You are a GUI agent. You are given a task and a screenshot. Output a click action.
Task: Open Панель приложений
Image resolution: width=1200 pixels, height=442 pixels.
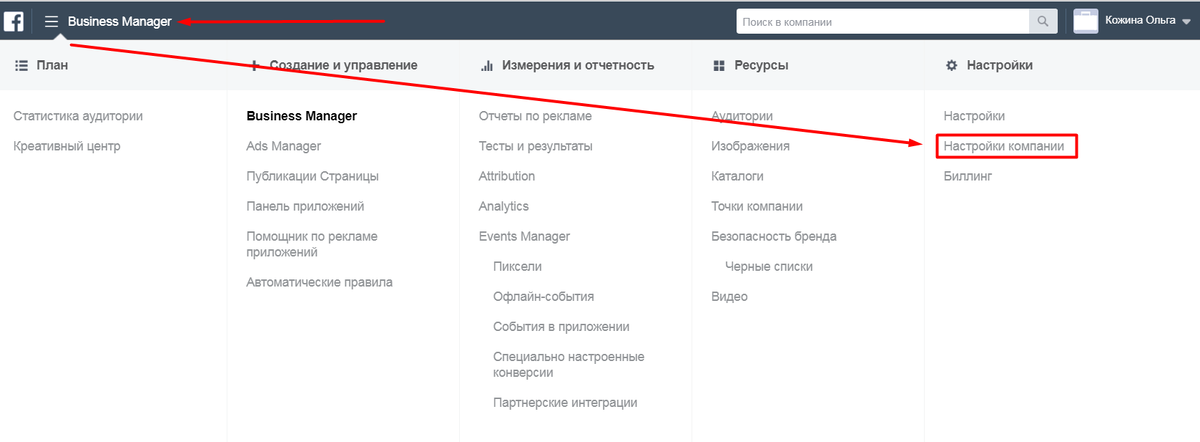point(305,206)
